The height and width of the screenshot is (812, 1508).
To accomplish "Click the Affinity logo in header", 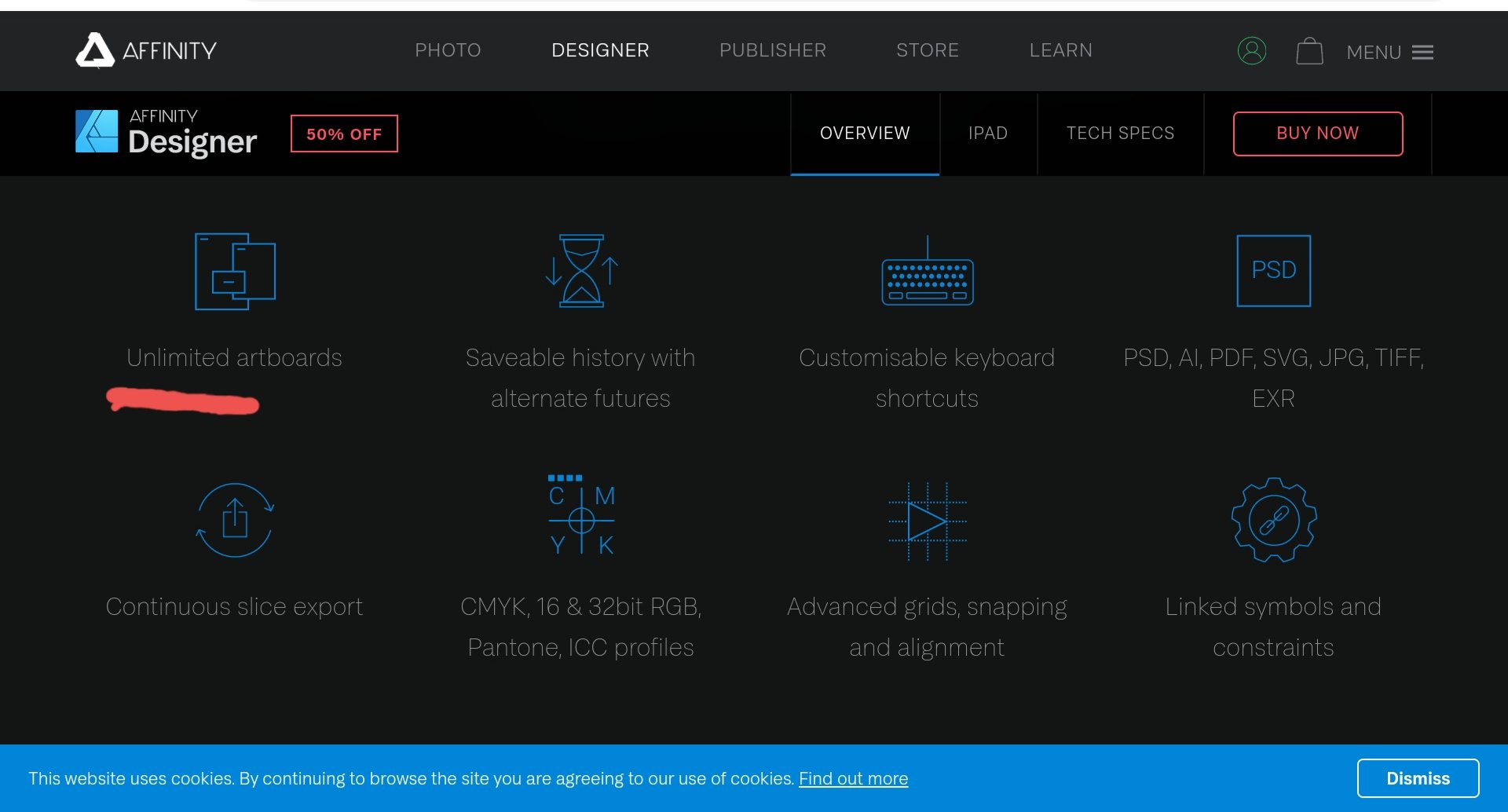I will click(146, 50).
